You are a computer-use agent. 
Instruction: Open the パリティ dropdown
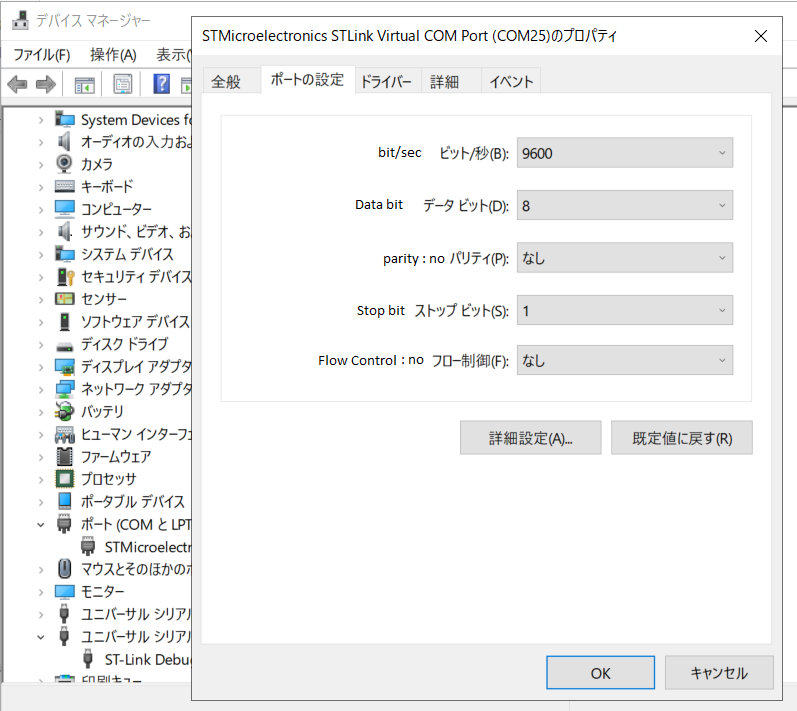tap(625, 258)
